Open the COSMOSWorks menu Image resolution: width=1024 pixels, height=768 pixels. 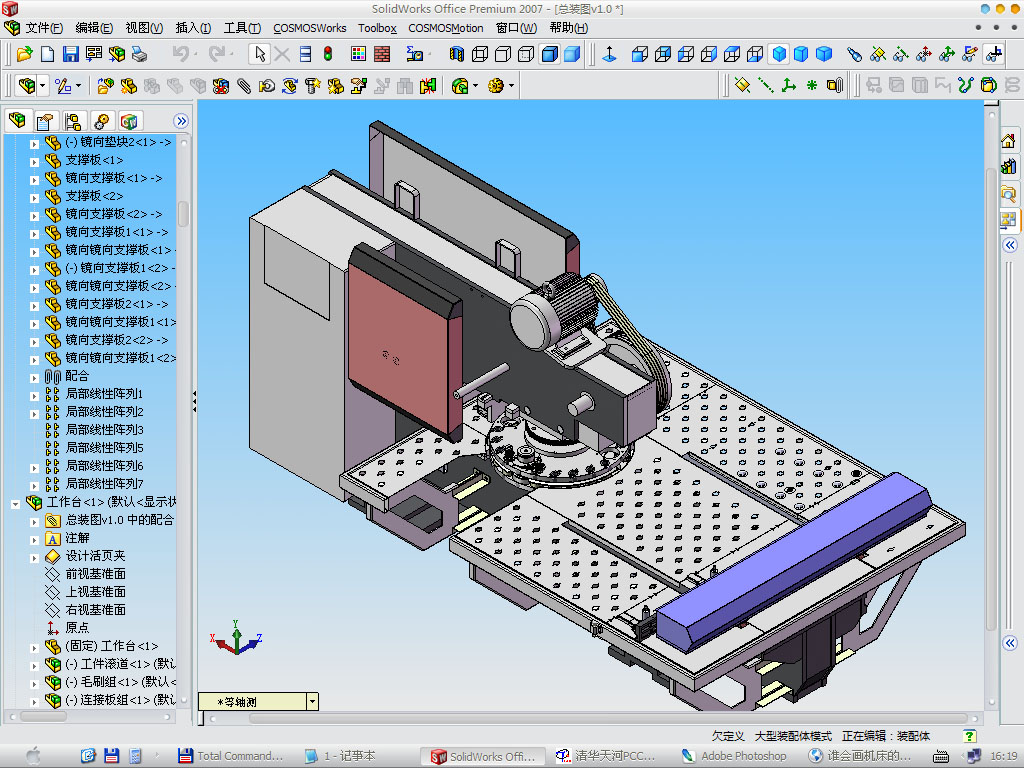point(310,28)
